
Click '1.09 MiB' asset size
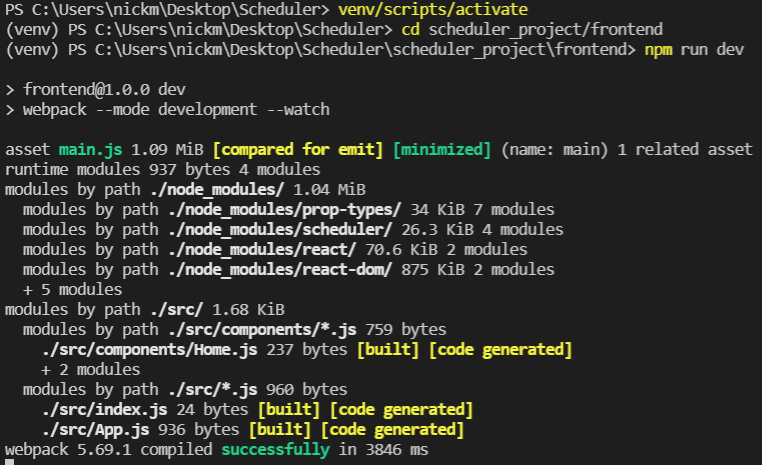click(167, 150)
